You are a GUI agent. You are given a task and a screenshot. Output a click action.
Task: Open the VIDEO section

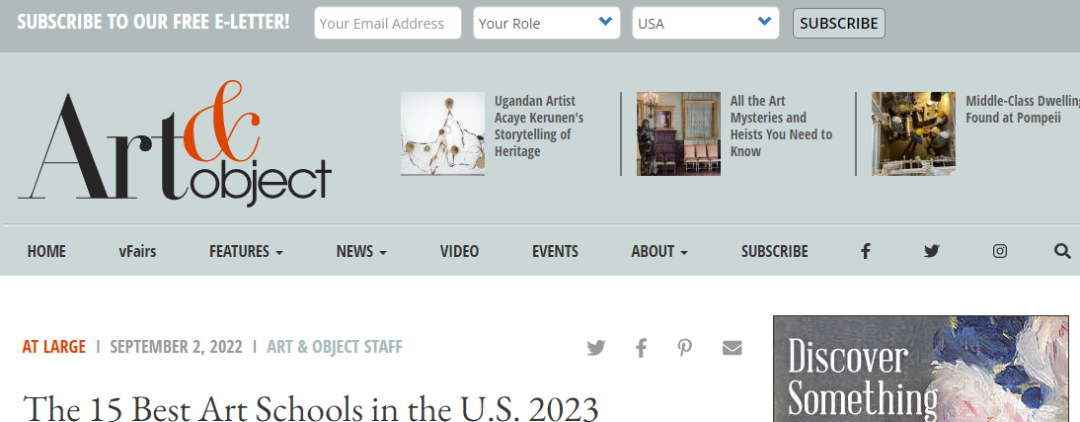click(459, 251)
